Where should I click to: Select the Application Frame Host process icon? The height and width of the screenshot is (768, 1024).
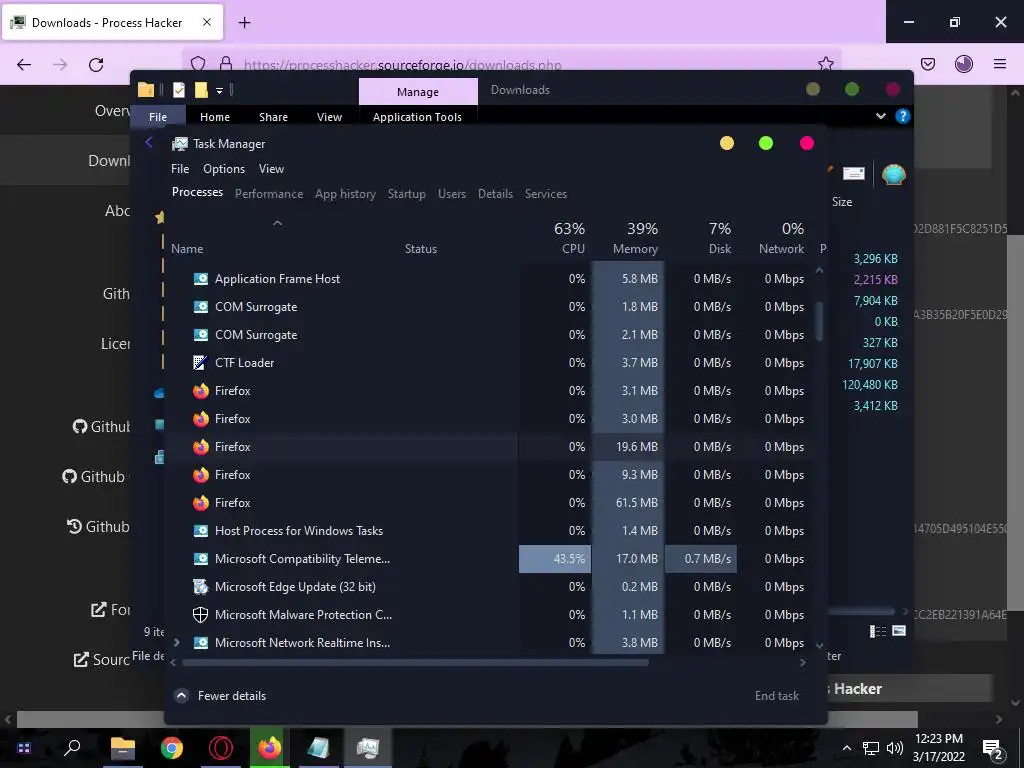[200, 279]
